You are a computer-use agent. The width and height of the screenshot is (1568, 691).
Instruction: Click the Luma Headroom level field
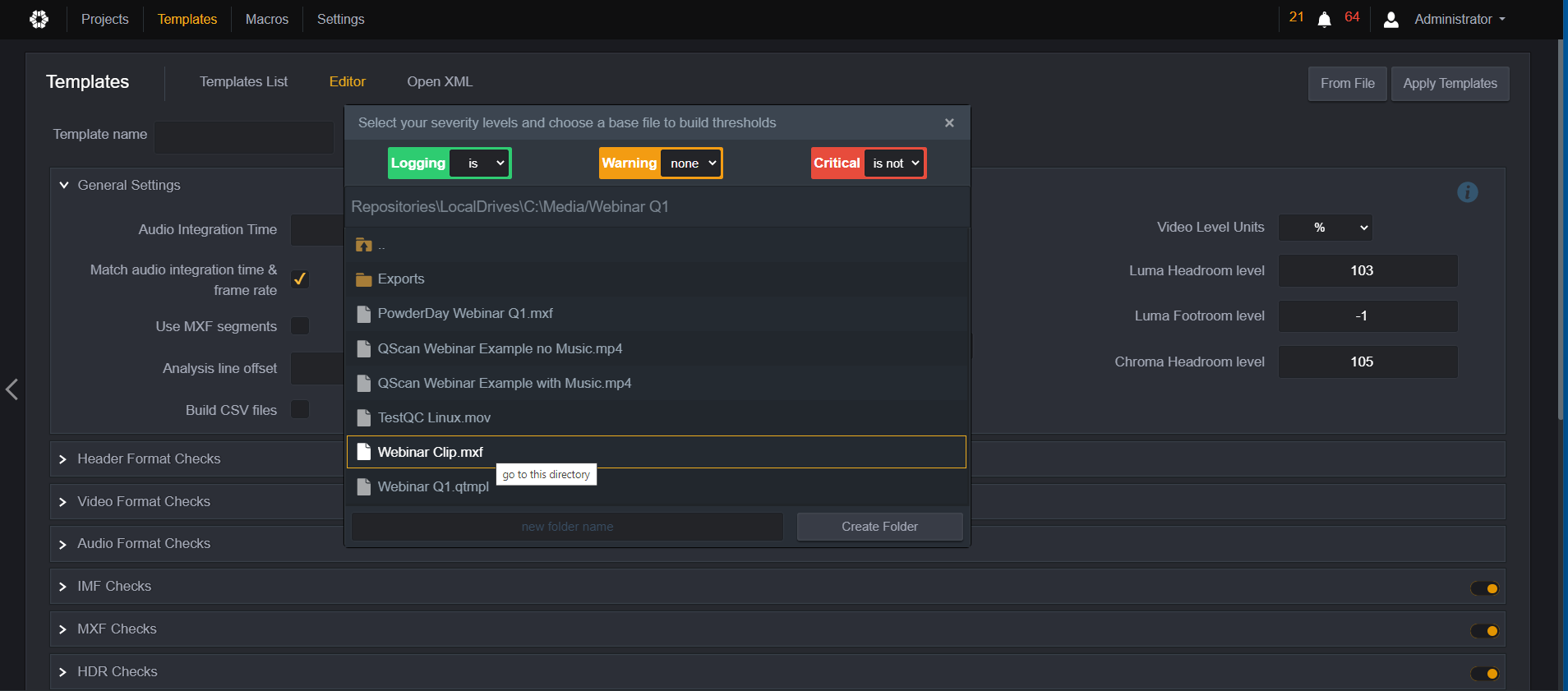[x=1368, y=270]
